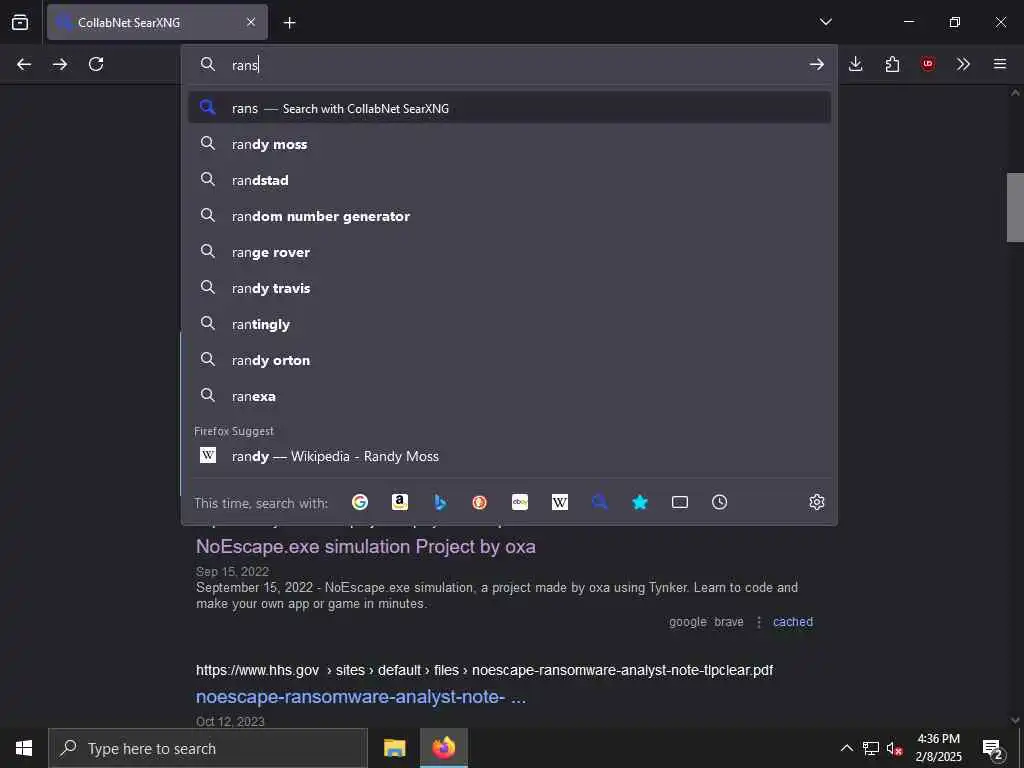
Task: Choose the 'rantingly' suggestion
Action: 509,324
